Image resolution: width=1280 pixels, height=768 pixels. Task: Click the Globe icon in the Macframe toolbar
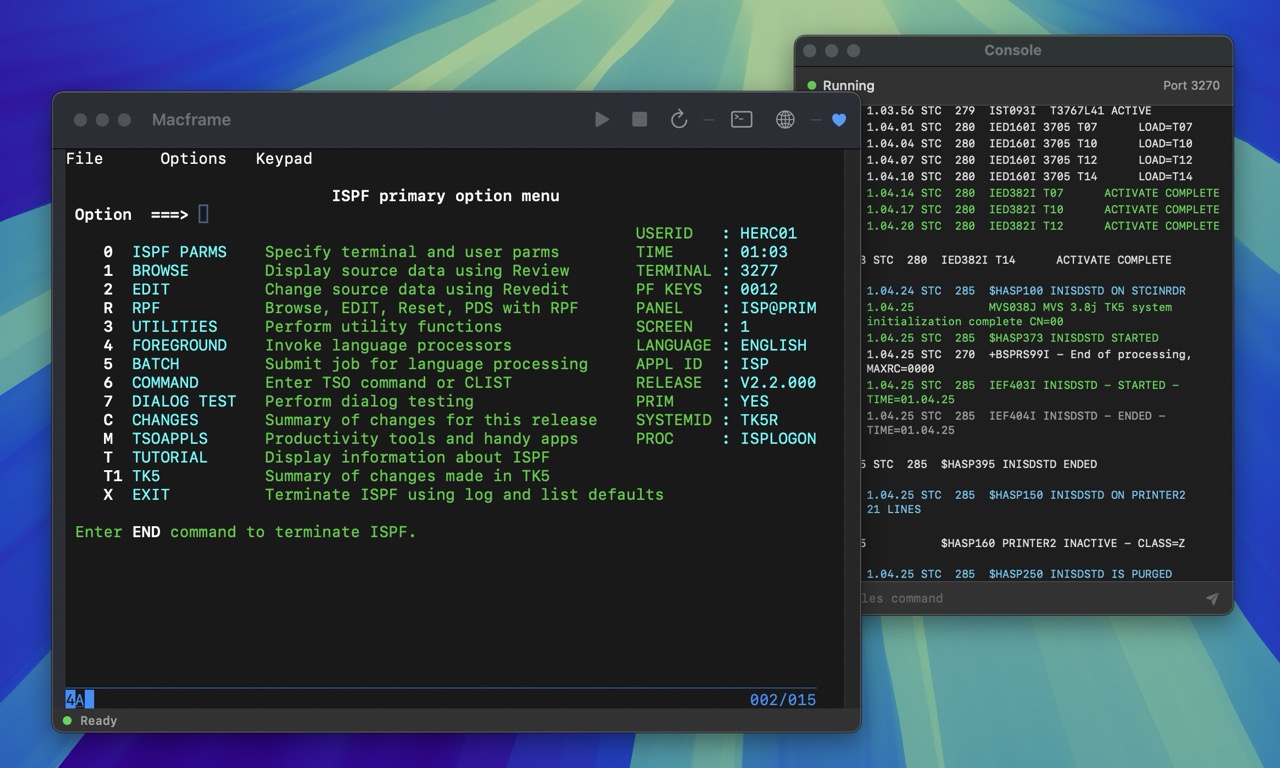point(785,119)
